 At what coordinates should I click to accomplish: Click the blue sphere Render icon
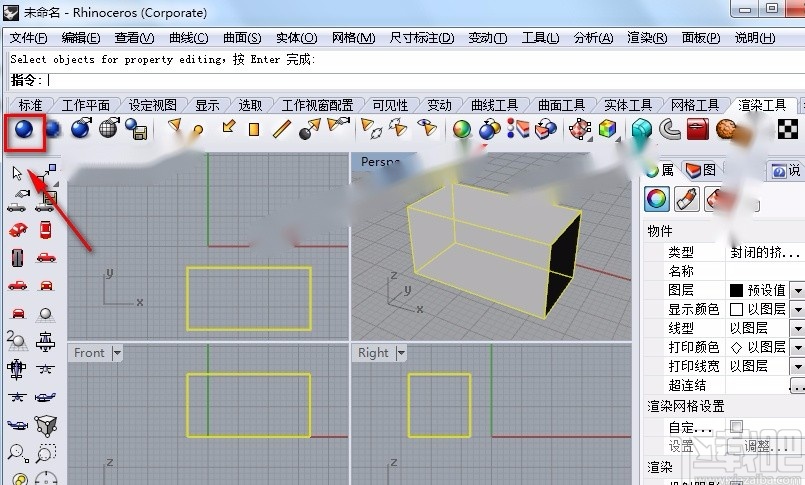coord(24,129)
